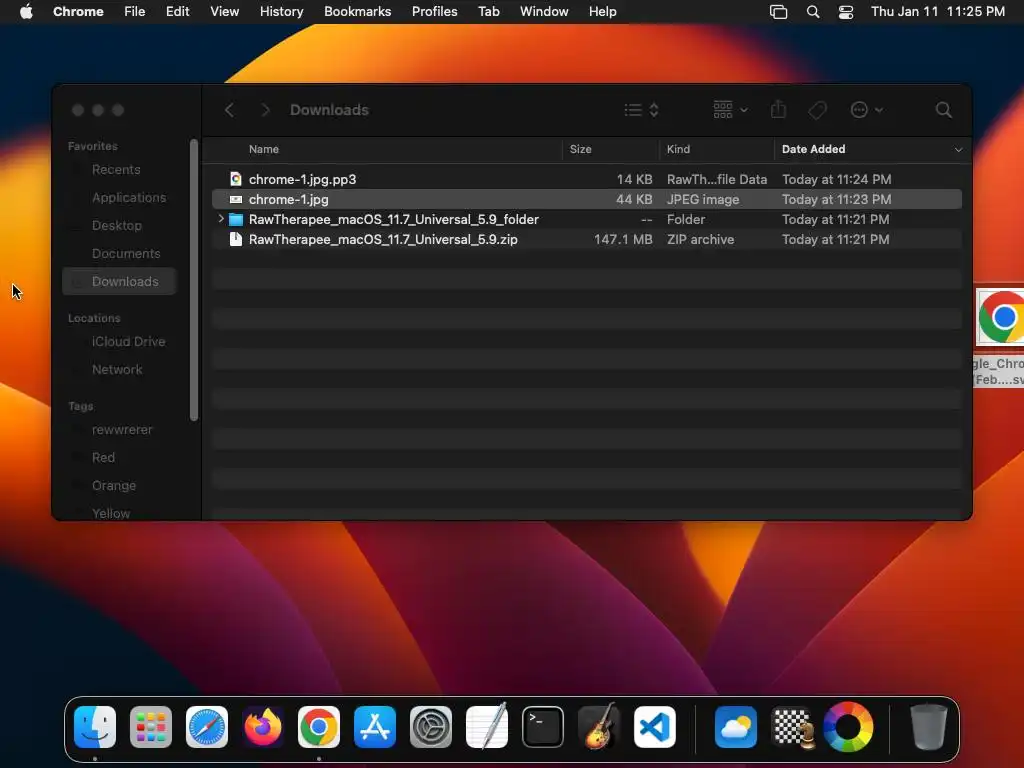Select the Orange tag
1024x768 pixels.
click(114, 486)
